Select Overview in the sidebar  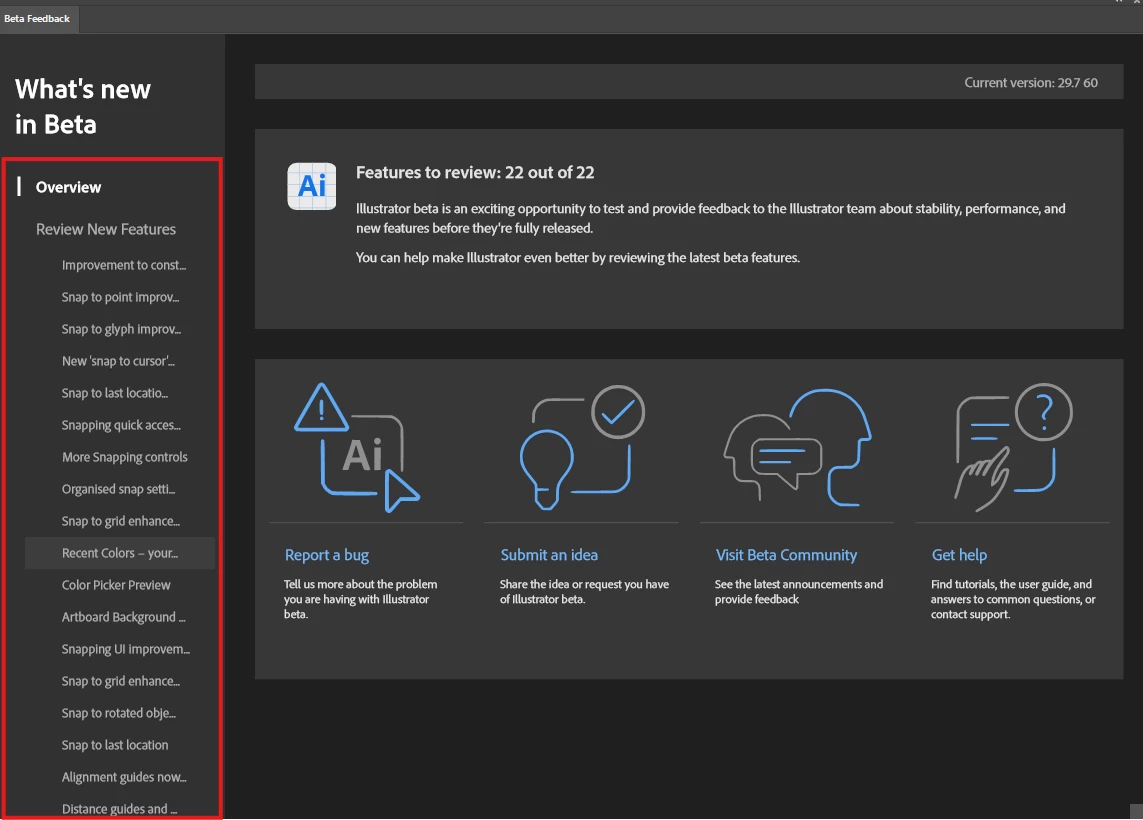click(69, 187)
